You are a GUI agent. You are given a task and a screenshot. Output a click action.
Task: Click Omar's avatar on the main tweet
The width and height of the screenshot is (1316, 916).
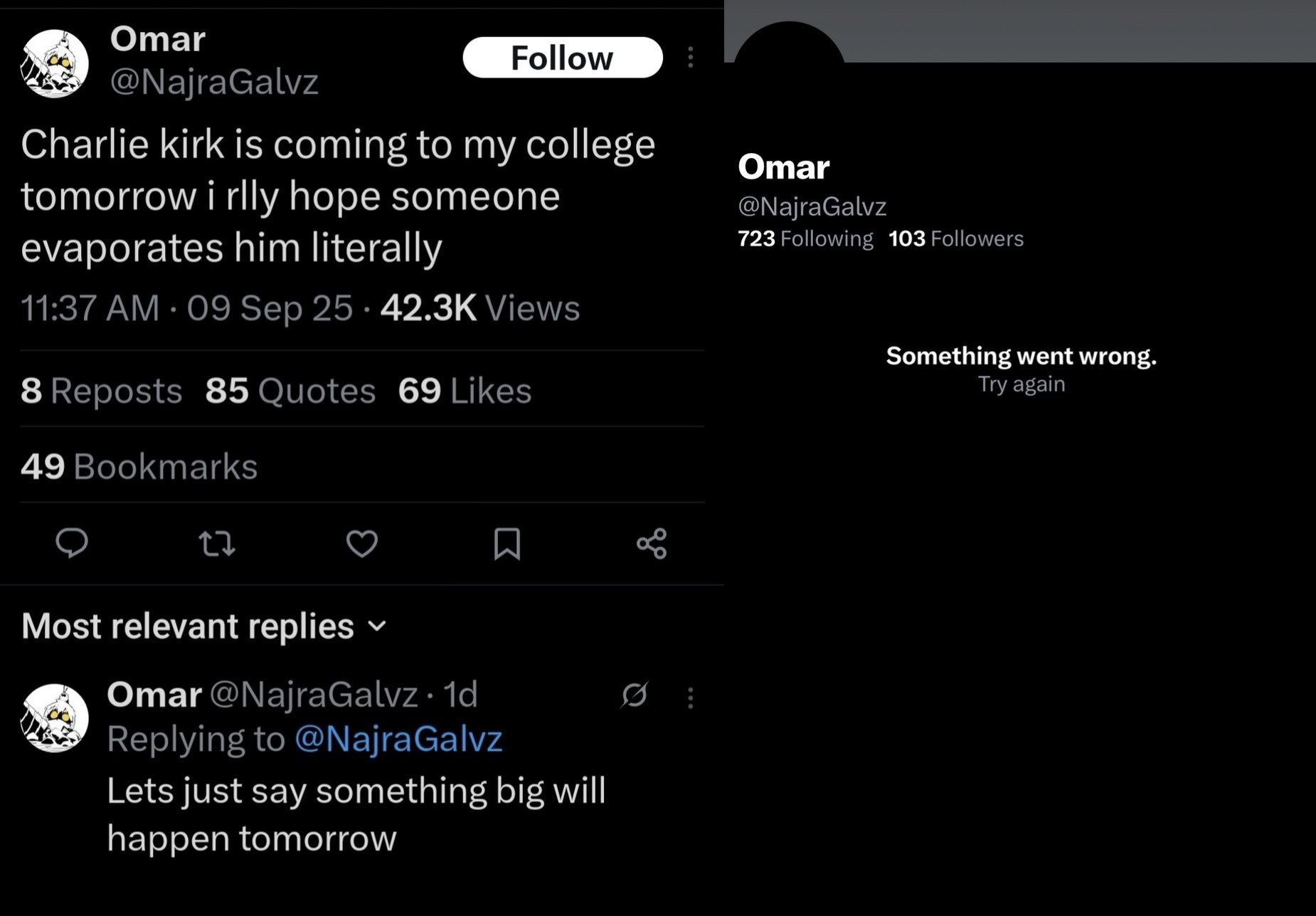[x=55, y=63]
